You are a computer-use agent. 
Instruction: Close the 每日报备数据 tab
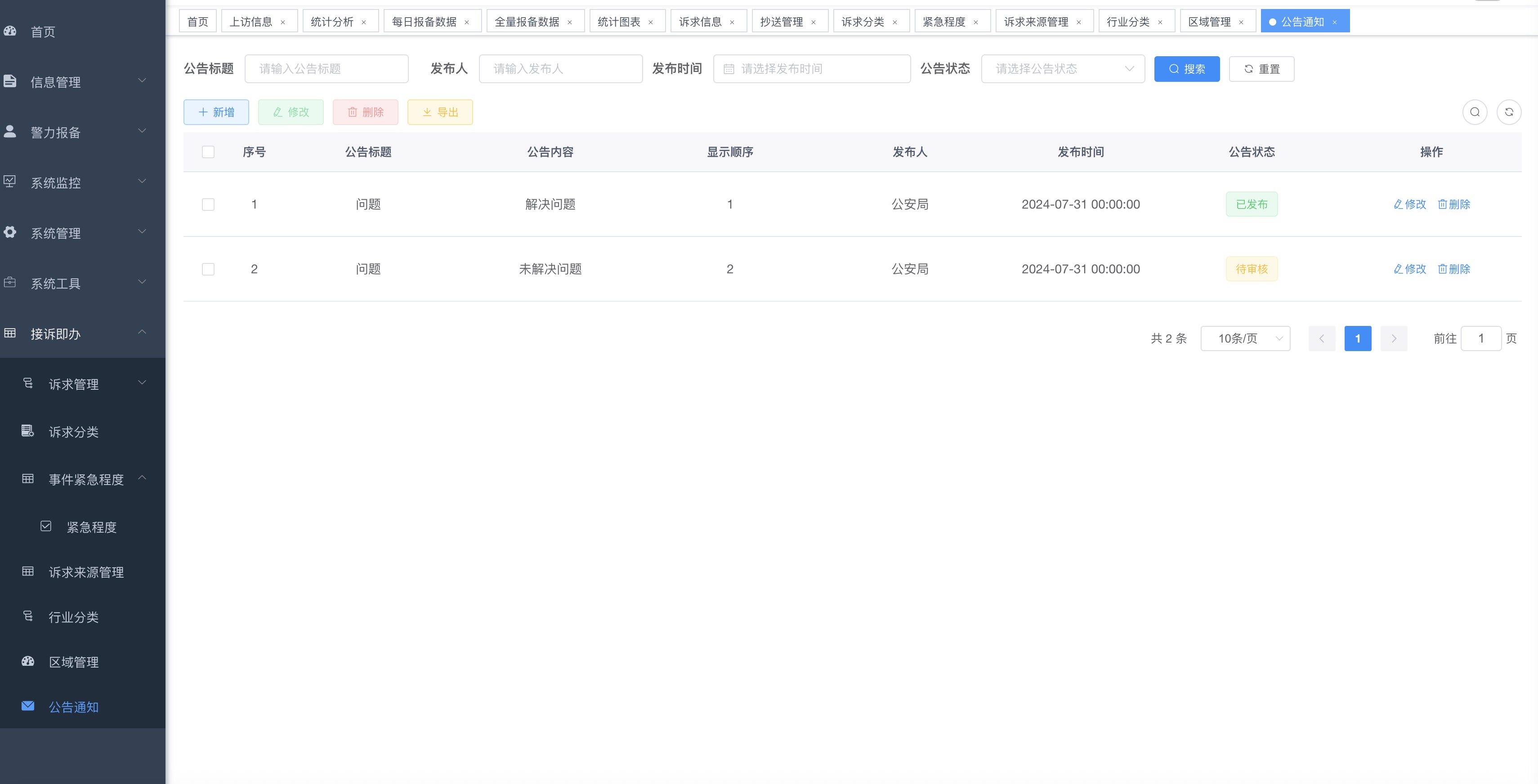click(x=467, y=22)
